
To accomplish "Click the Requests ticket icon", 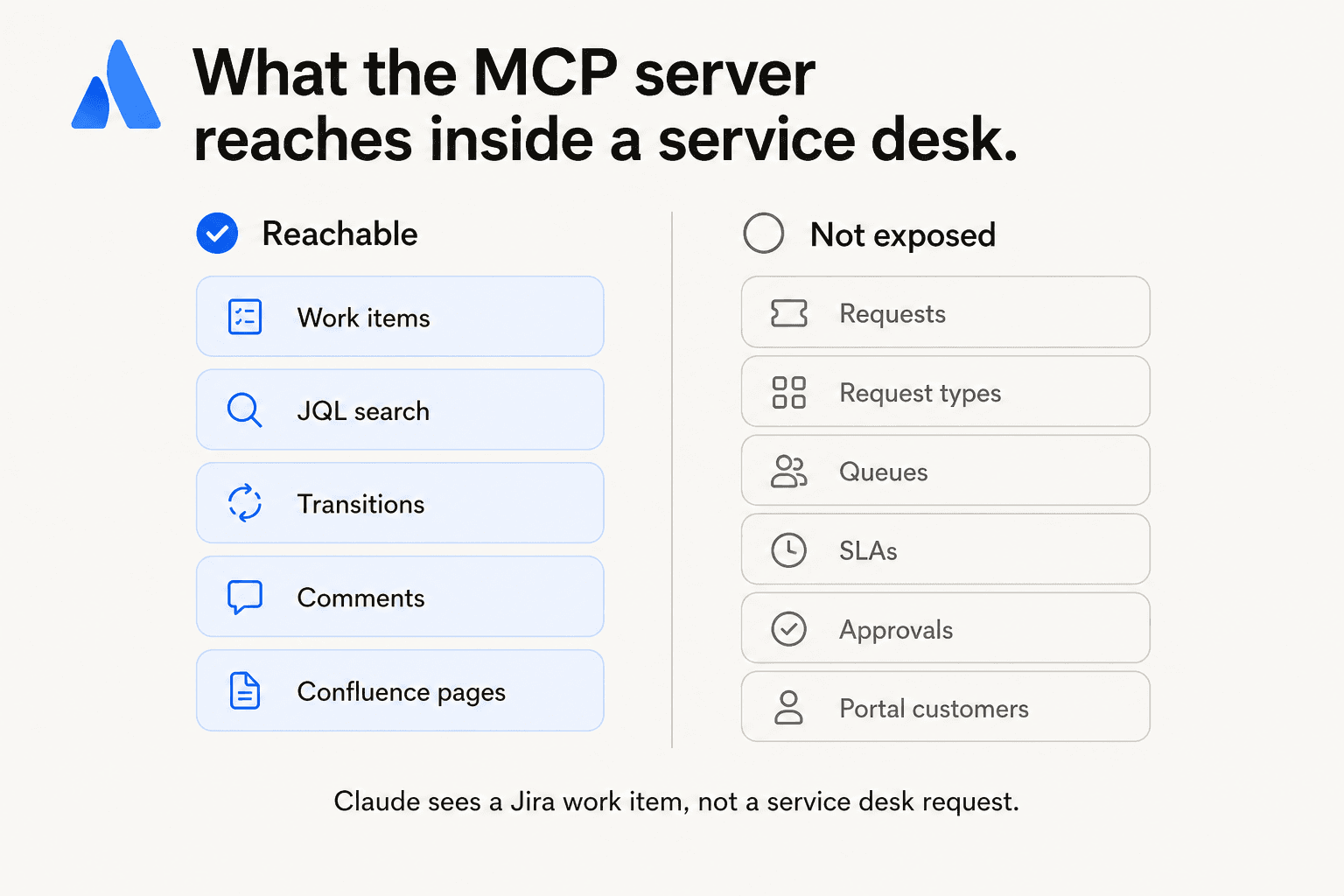I will click(789, 313).
